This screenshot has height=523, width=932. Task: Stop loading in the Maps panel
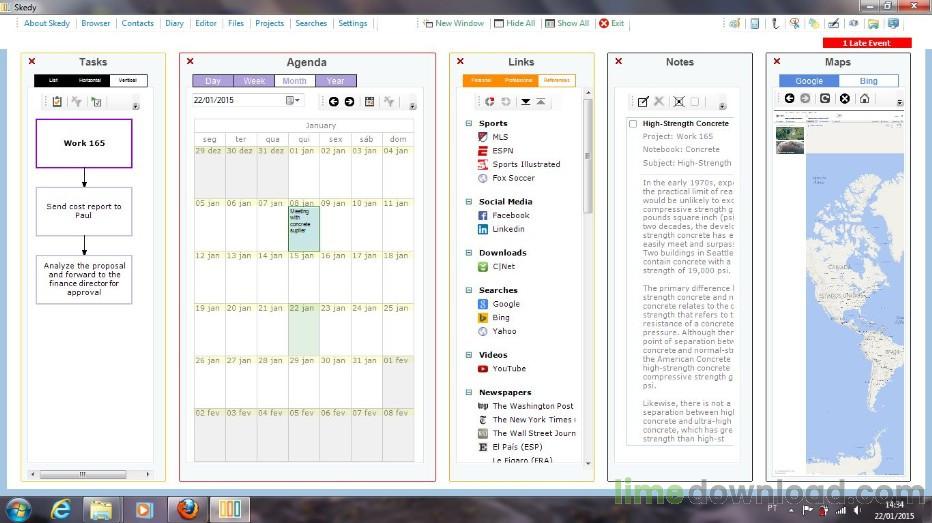pos(845,99)
